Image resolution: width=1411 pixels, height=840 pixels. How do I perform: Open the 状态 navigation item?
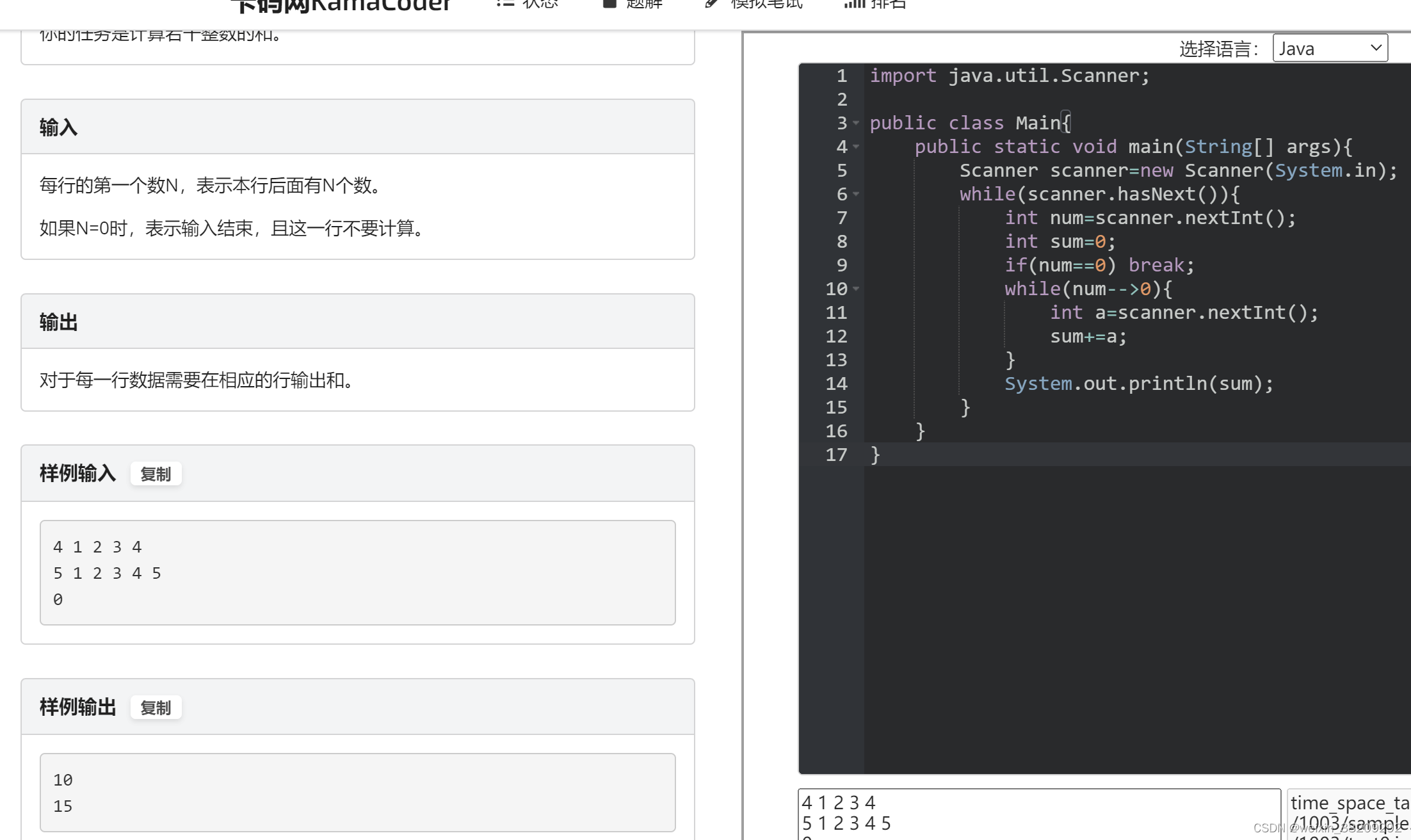pos(528,4)
